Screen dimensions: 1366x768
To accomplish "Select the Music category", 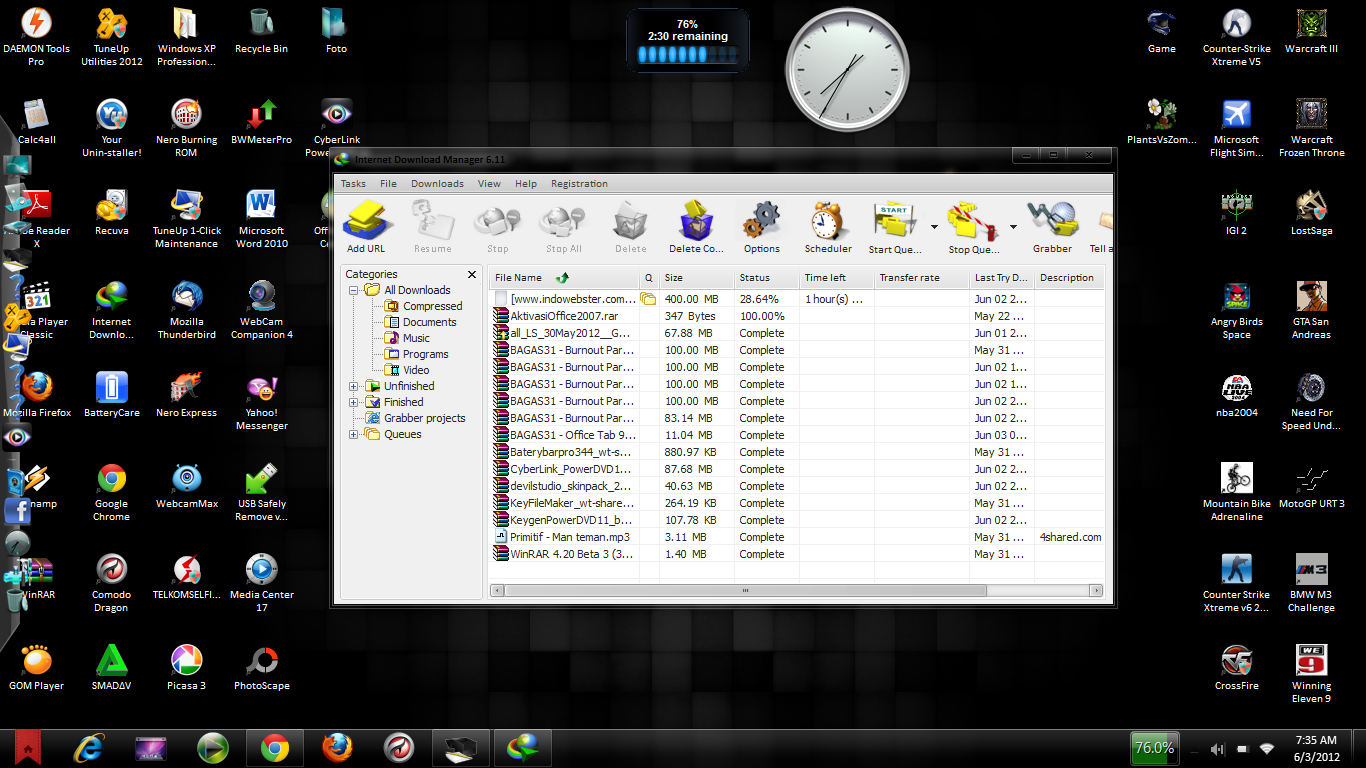I will click(416, 338).
